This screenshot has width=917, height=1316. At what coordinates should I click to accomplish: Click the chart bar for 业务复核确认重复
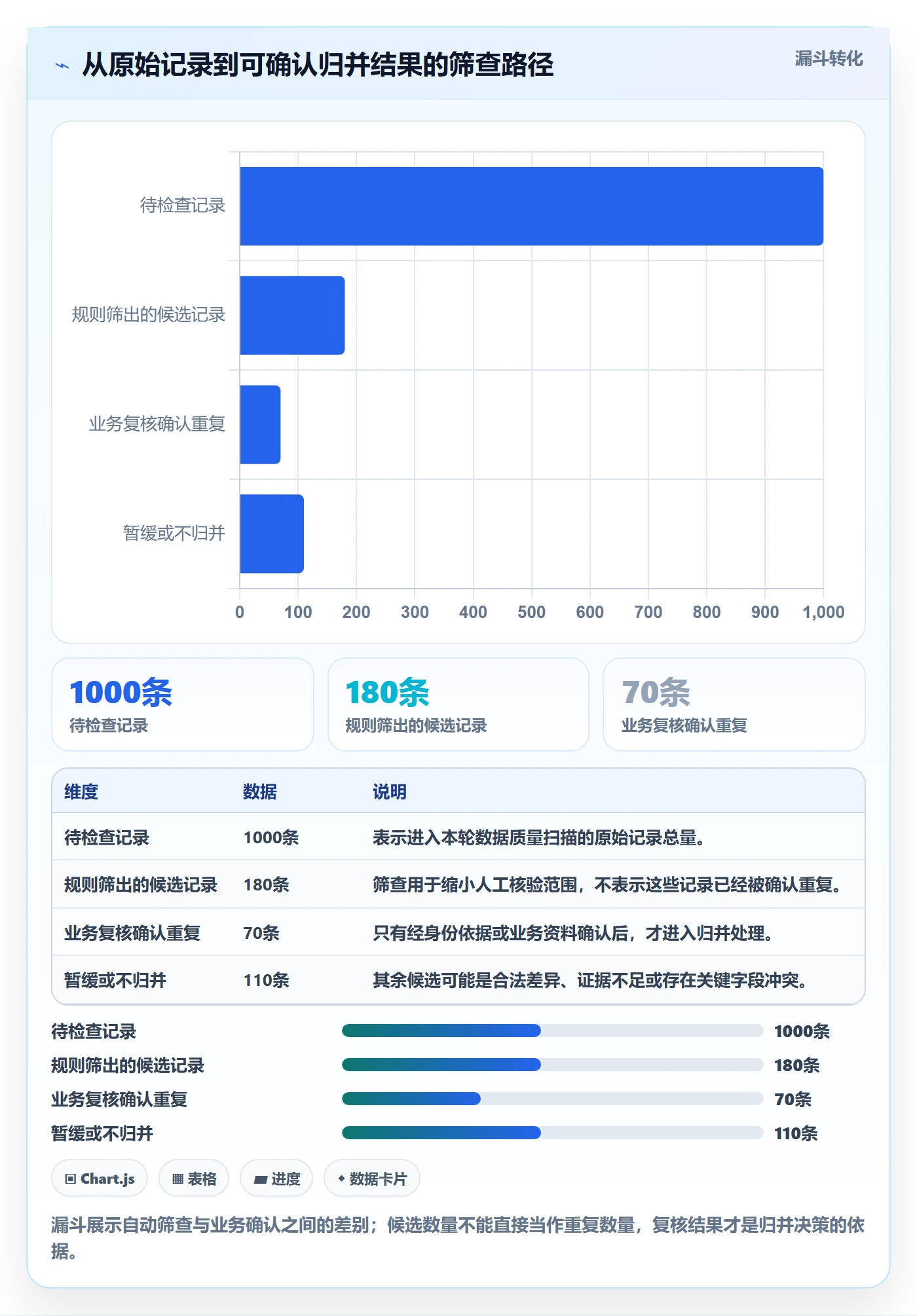260,424
